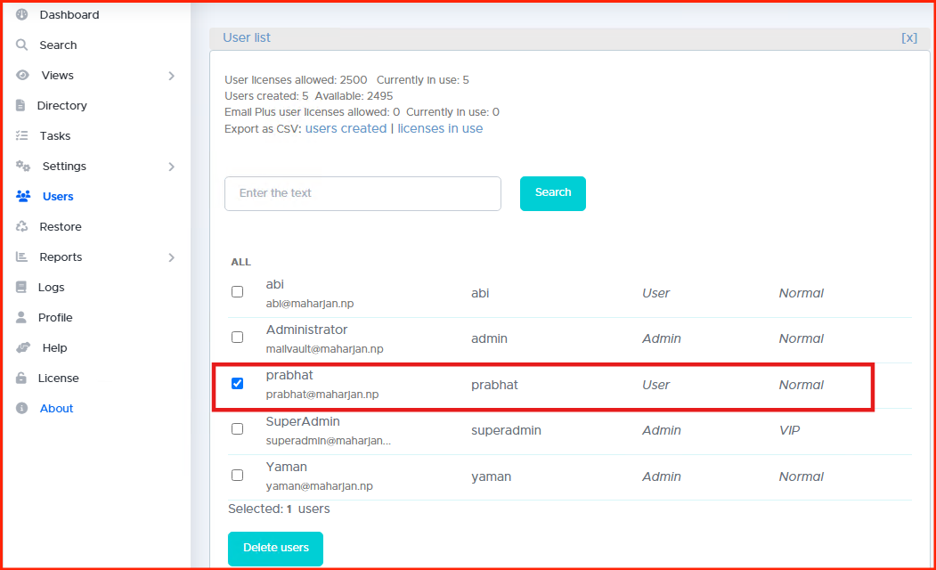Uncheck the prabhat user checkbox

point(237,383)
